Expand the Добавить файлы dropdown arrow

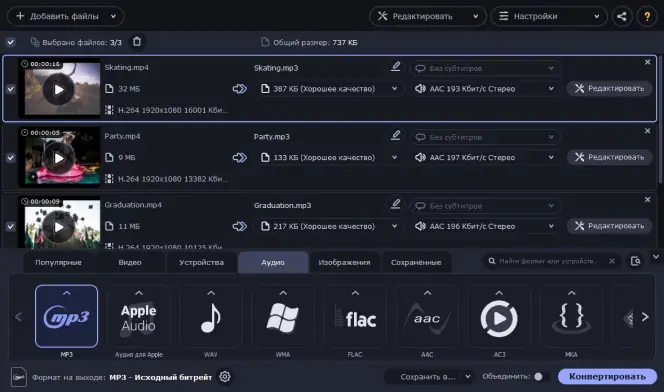[x=113, y=17]
